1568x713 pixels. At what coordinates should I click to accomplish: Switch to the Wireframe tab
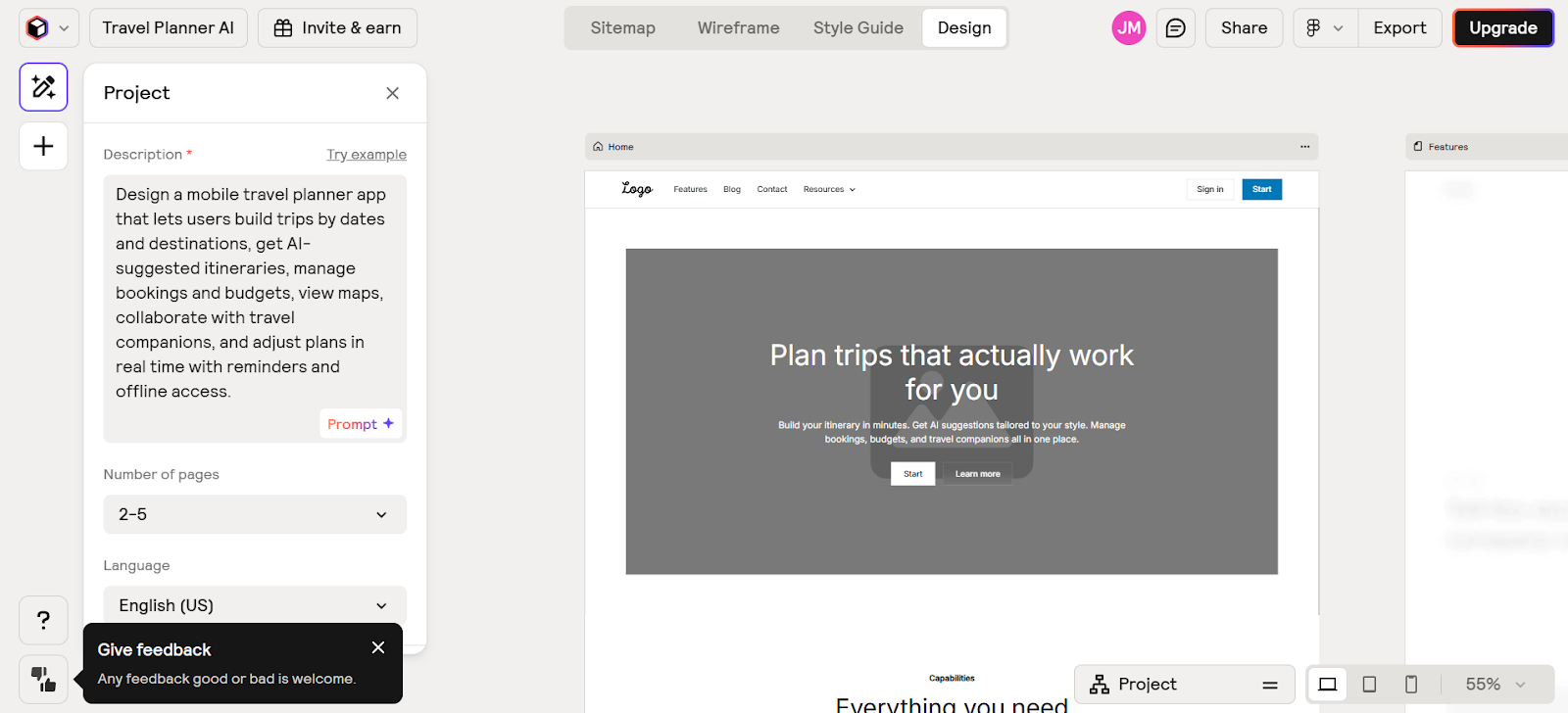point(739,28)
